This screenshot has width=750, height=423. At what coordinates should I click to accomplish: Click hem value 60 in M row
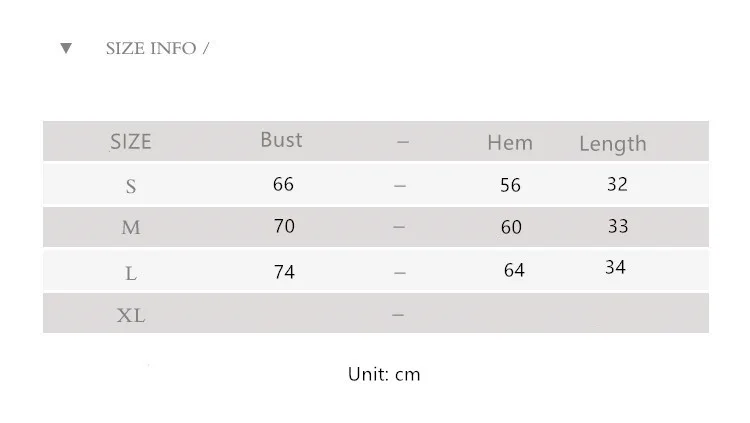(x=511, y=228)
